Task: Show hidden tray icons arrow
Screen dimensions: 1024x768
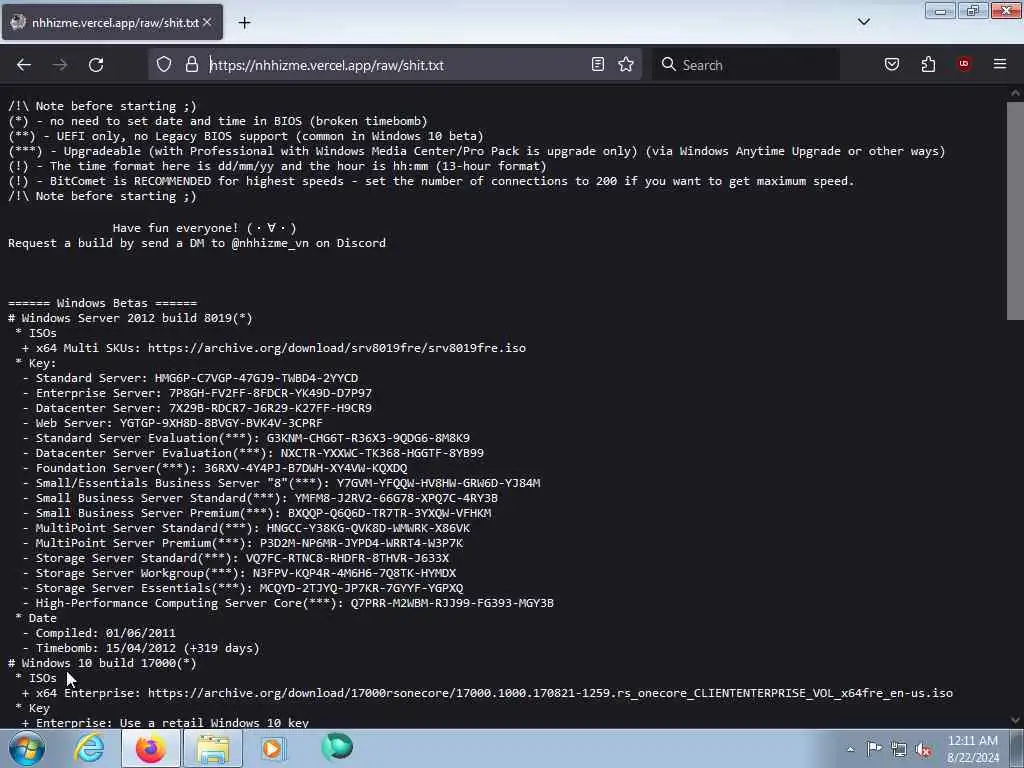Action: tap(850, 749)
